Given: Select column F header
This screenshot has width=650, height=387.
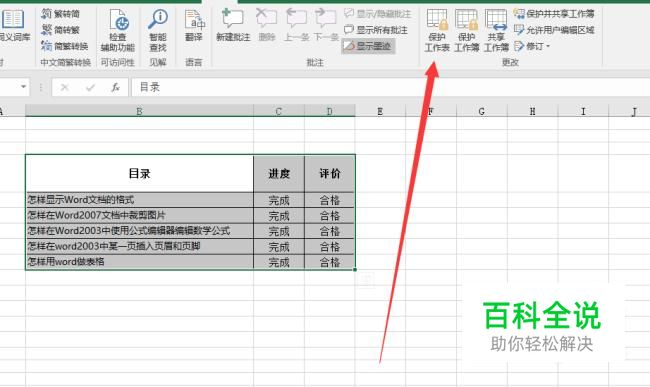Looking at the screenshot, I should click(431, 111).
